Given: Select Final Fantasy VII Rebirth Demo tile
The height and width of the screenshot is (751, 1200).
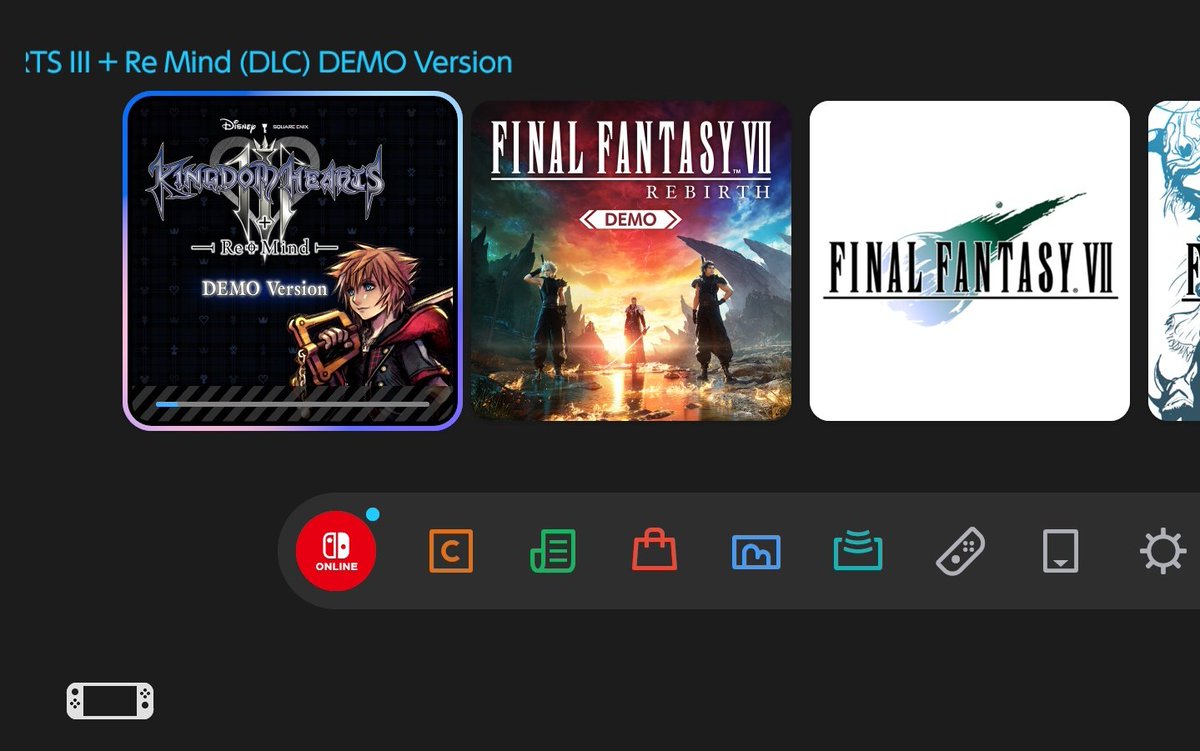Looking at the screenshot, I should coord(631,260).
